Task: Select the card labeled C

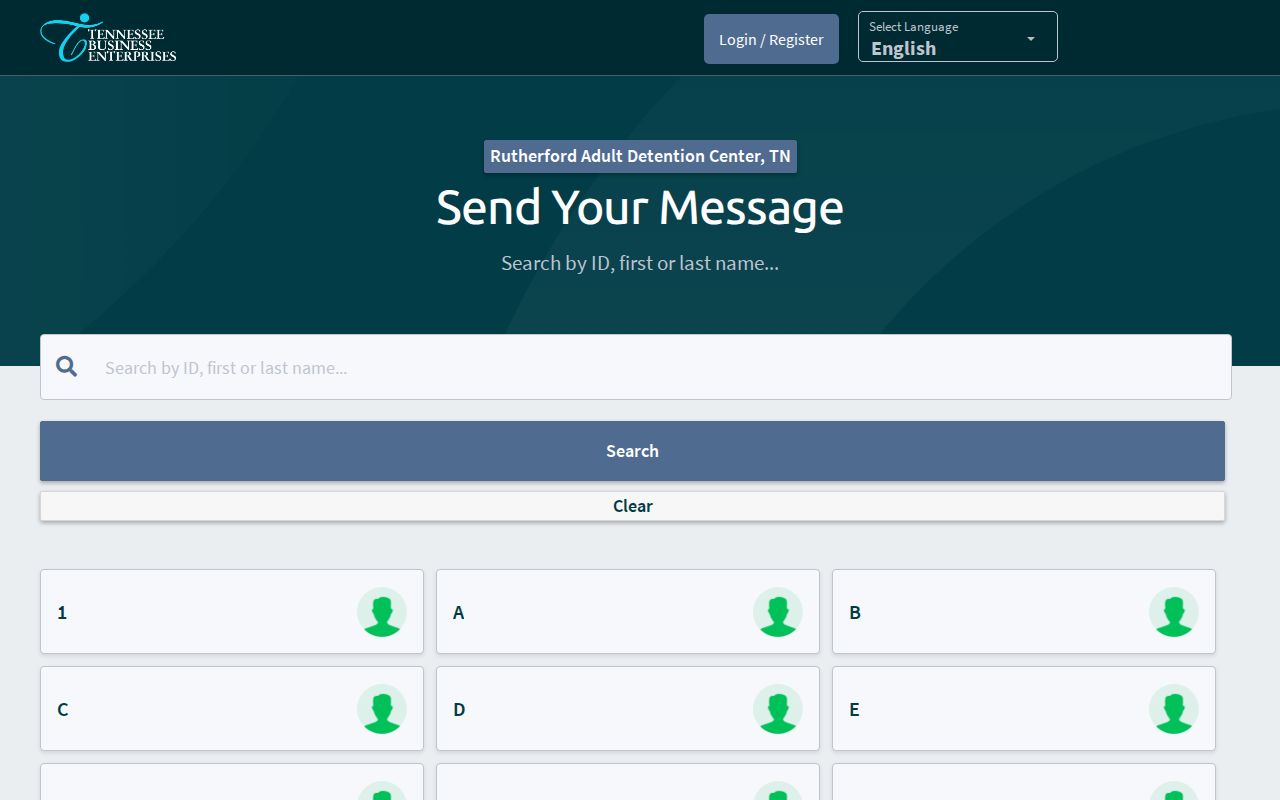Action: [x=232, y=709]
